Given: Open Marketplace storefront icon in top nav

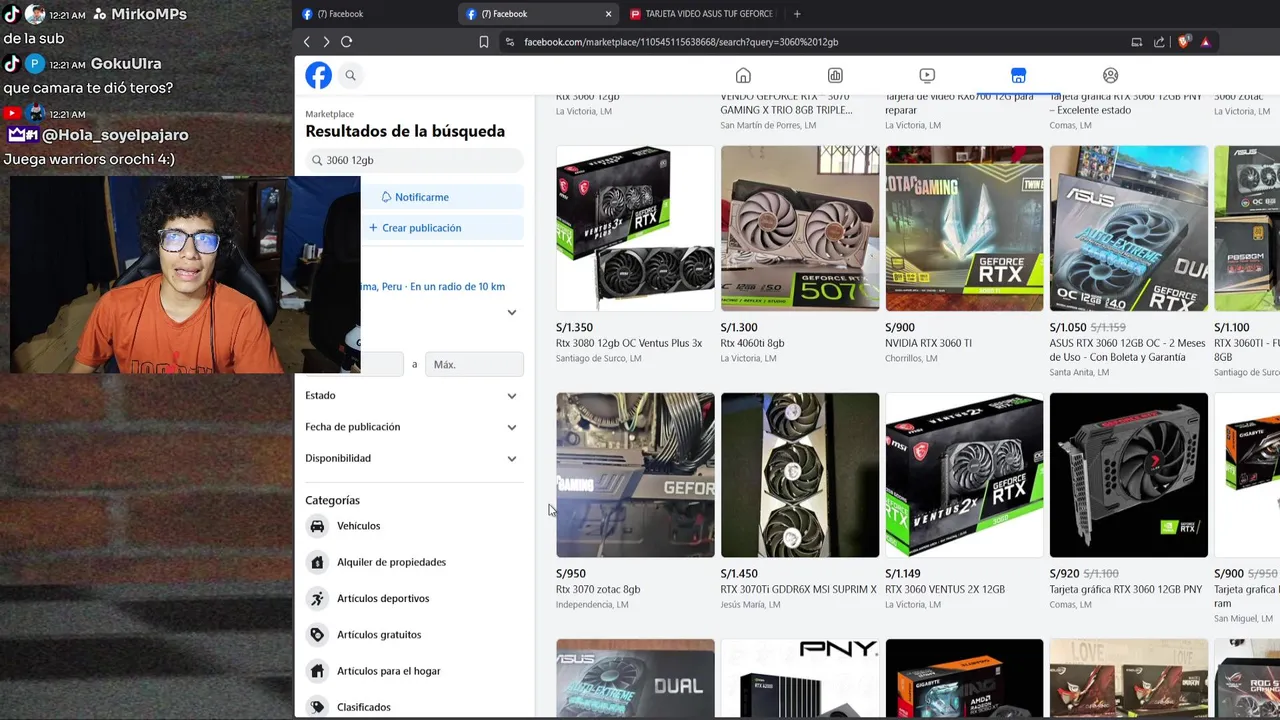Looking at the screenshot, I should [1018, 75].
